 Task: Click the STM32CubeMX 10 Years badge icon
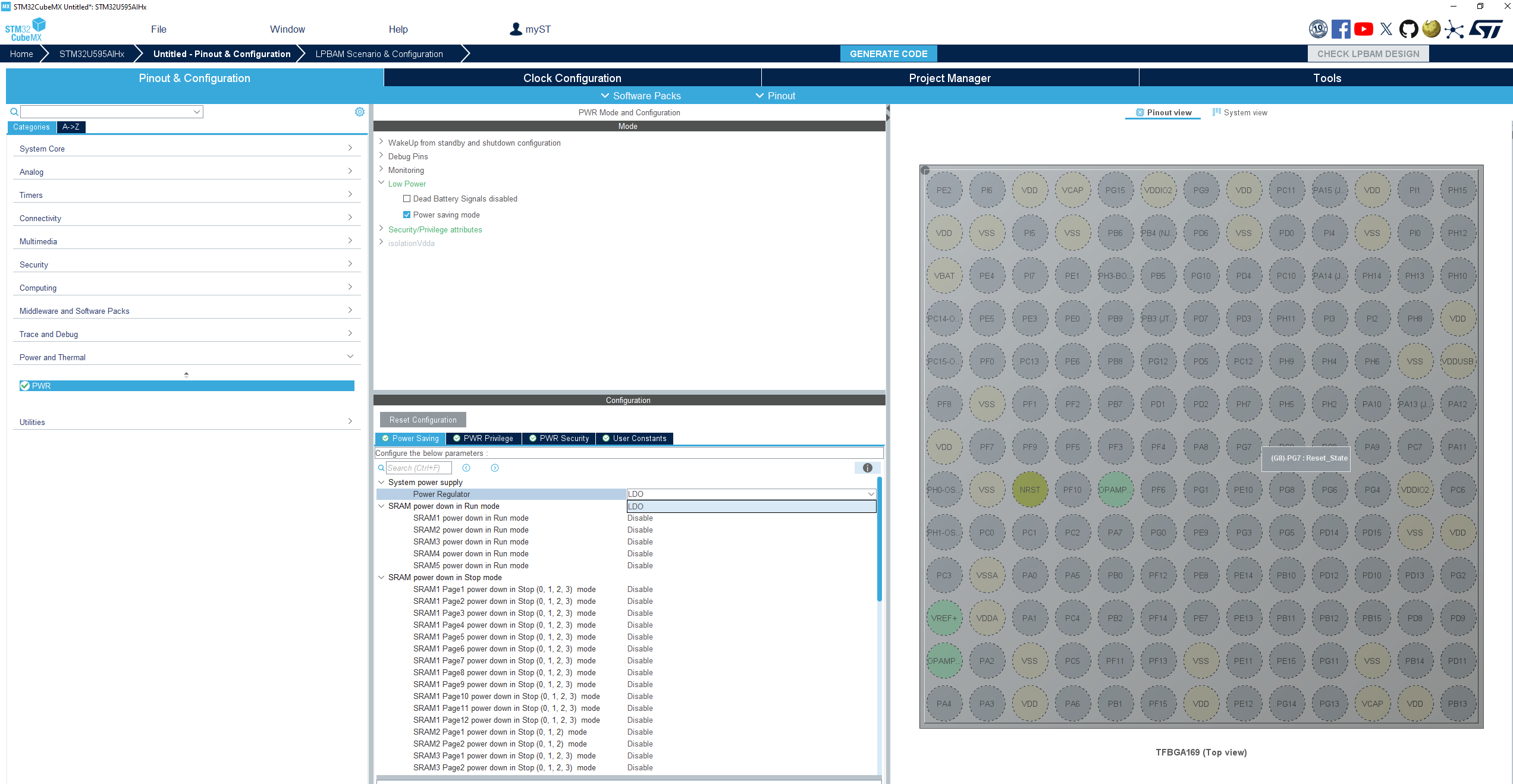click(x=1318, y=29)
